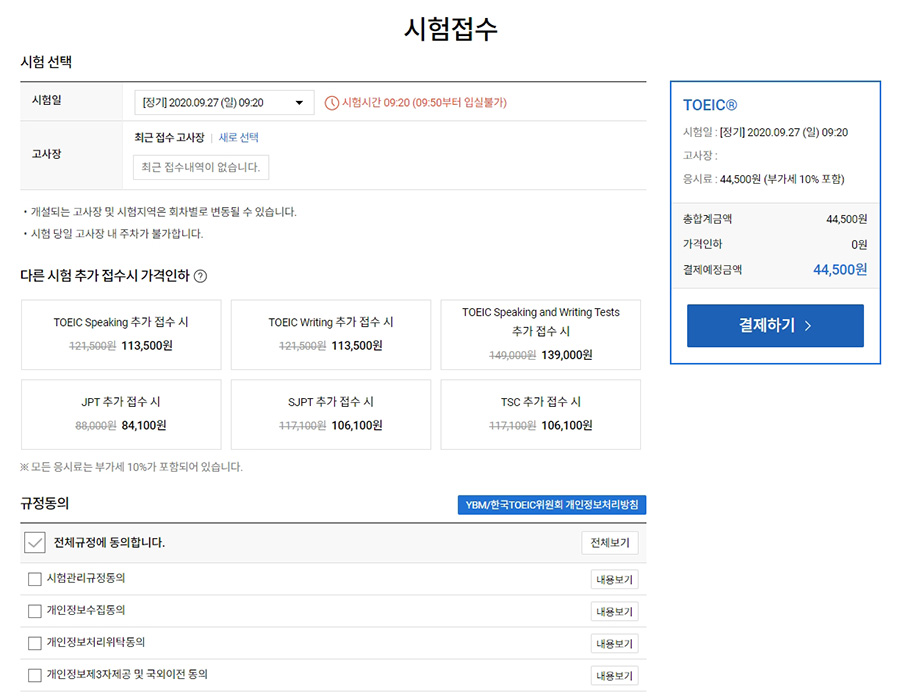
Task: Click the 결제예정금액 44,500원 amount
Action: click(x=840, y=269)
